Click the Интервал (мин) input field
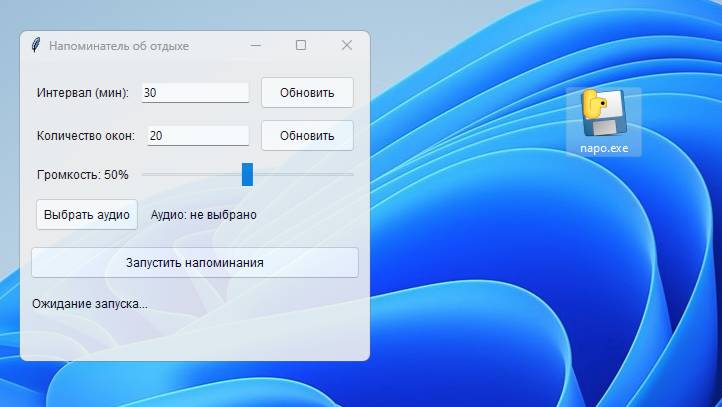Screen dimensions: 722x407 [x=195, y=93]
